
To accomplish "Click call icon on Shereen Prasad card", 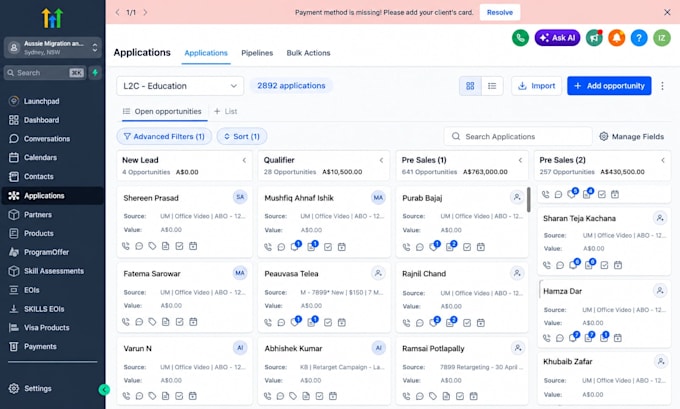I will (x=126, y=246).
